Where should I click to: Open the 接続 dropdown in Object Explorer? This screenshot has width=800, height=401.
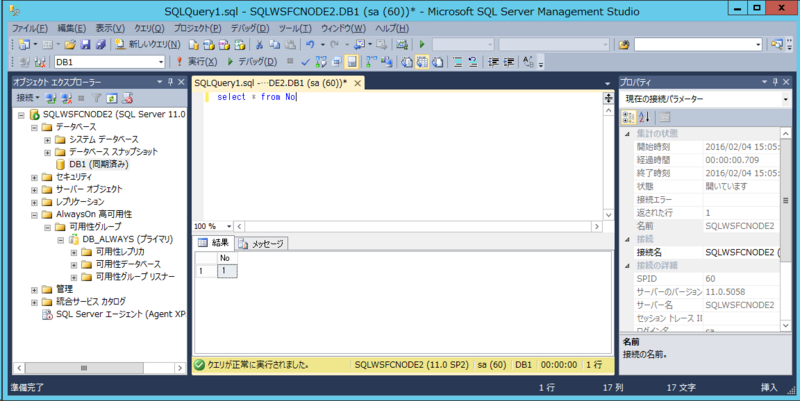28,97
